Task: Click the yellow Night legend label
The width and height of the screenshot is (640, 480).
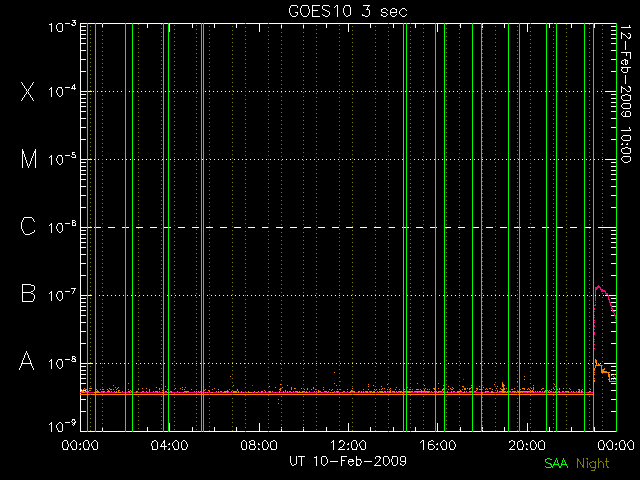Action: tap(593, 464)
